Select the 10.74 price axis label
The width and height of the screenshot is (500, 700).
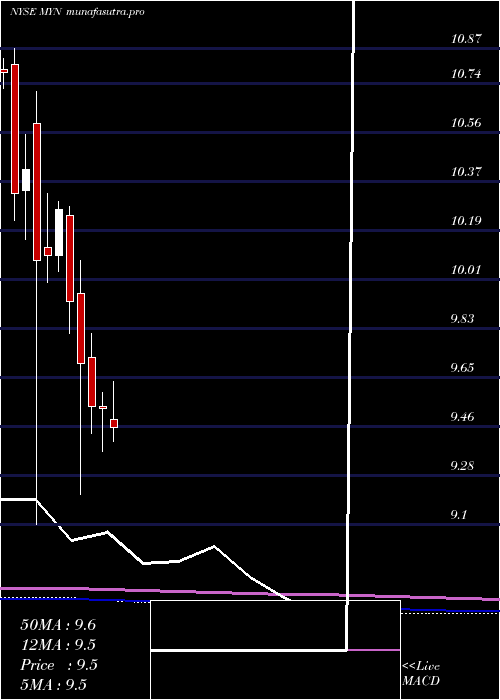466,74
